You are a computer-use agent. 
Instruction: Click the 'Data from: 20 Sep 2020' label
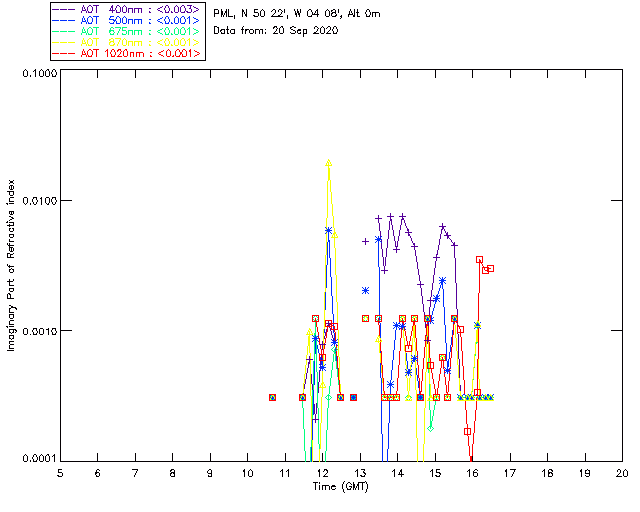[276, 30]
